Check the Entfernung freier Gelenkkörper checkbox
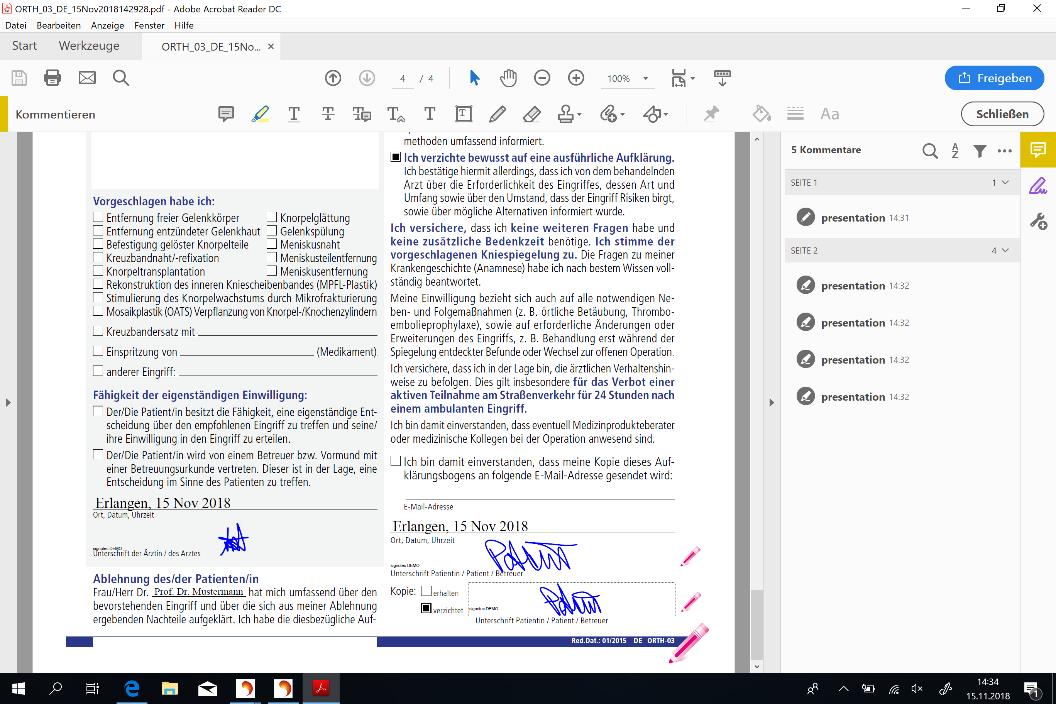1056x704 pixels. pos(98,218)
